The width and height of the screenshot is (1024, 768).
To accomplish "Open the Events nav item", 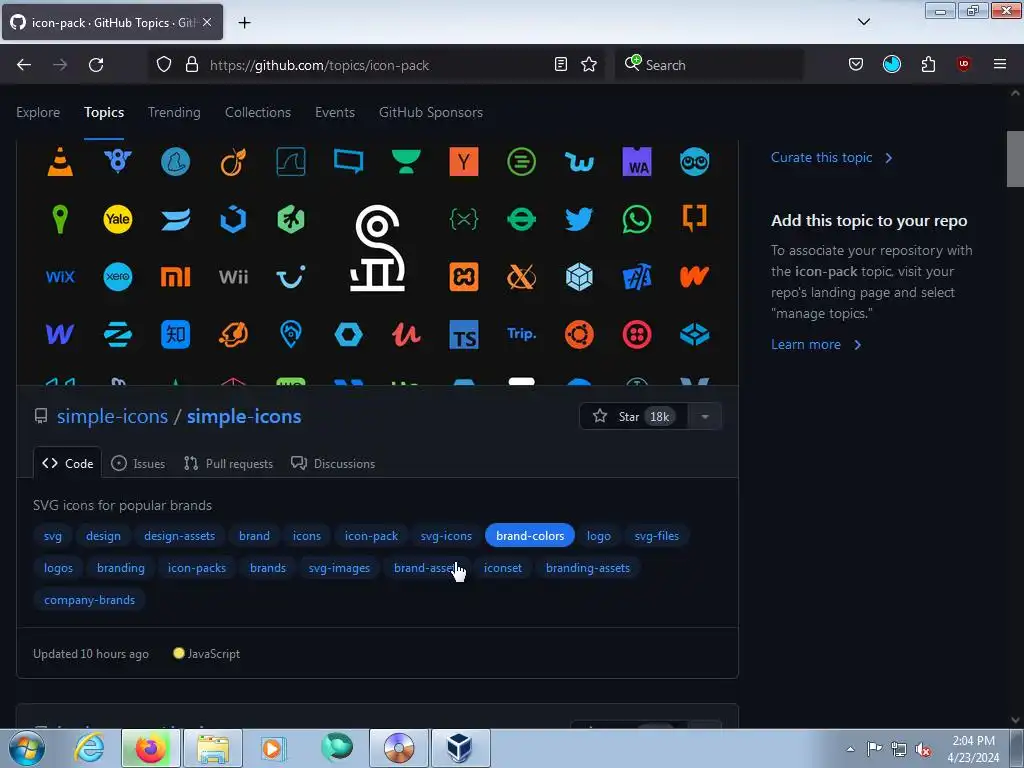I will [x=334, y=112].
